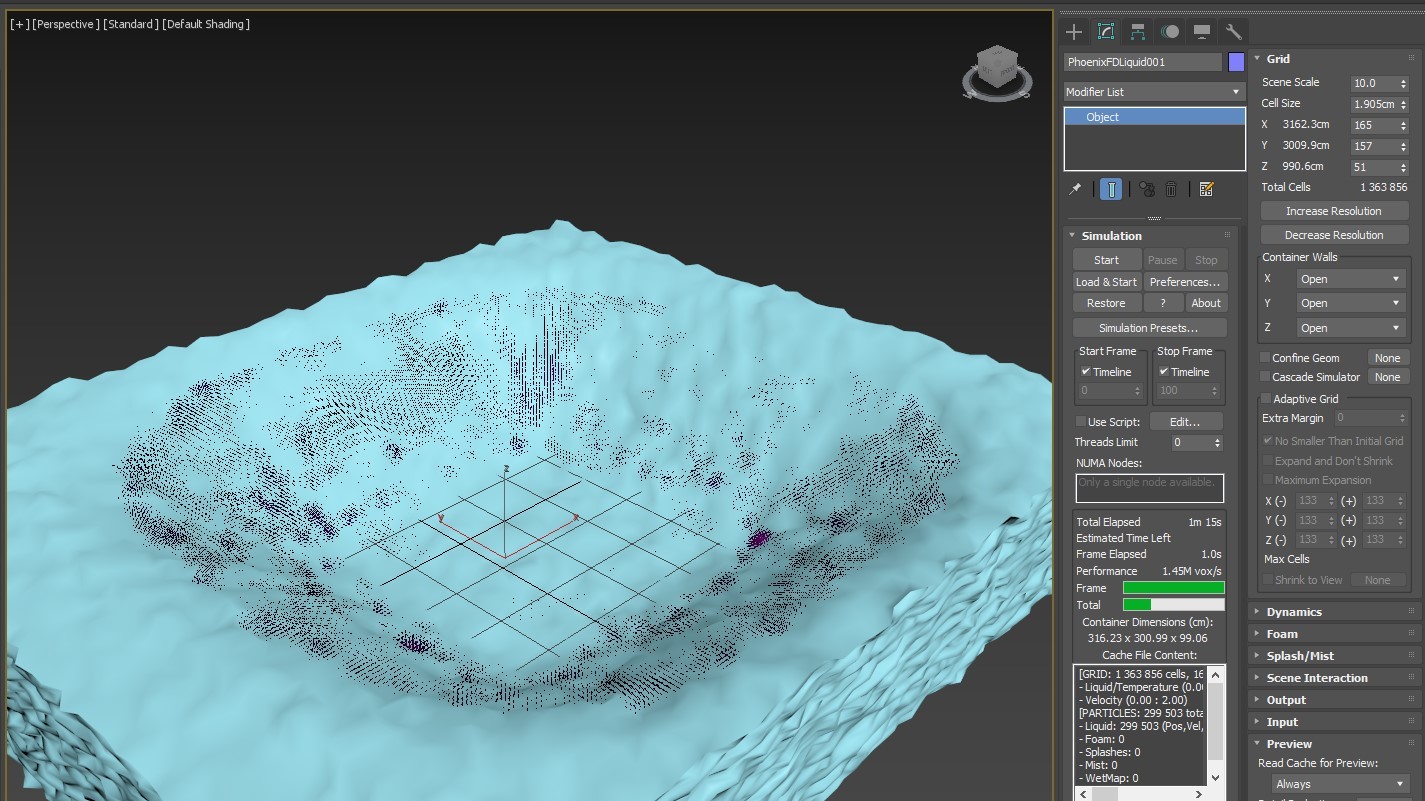
Task: Open Simulation Presets...
Action: coord(1148,328)
